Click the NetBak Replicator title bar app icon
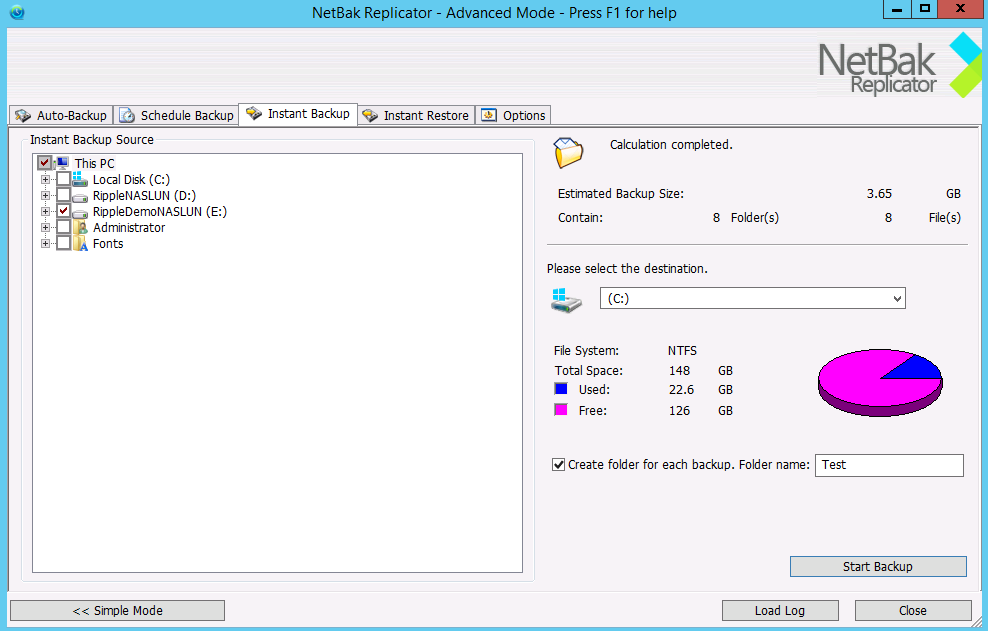Image resolution: width=988 pixels, height=631 pixels. tap(16, 12)
